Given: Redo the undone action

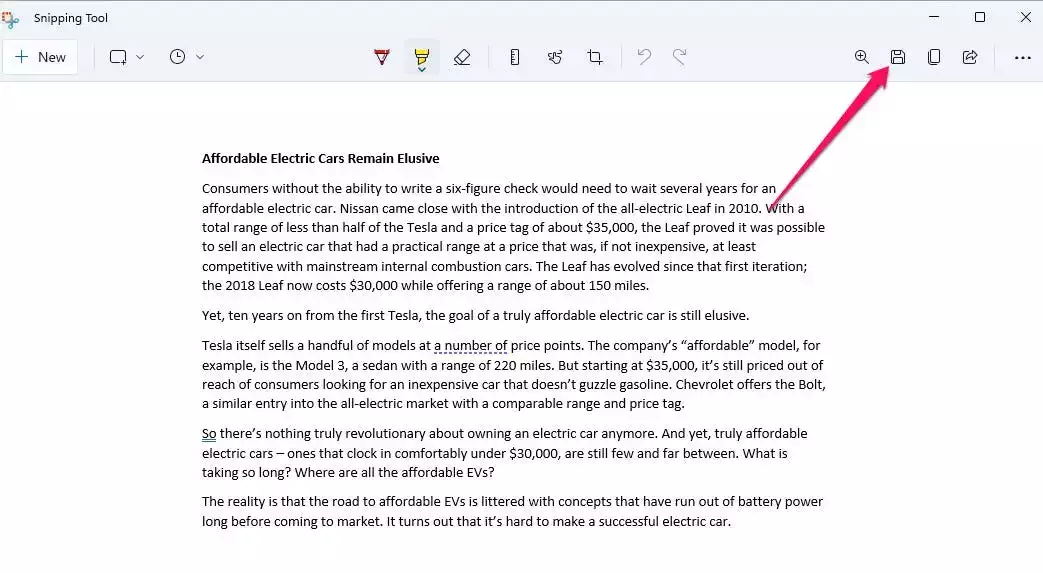Looking at the screenshot, I should click(679, 57).
